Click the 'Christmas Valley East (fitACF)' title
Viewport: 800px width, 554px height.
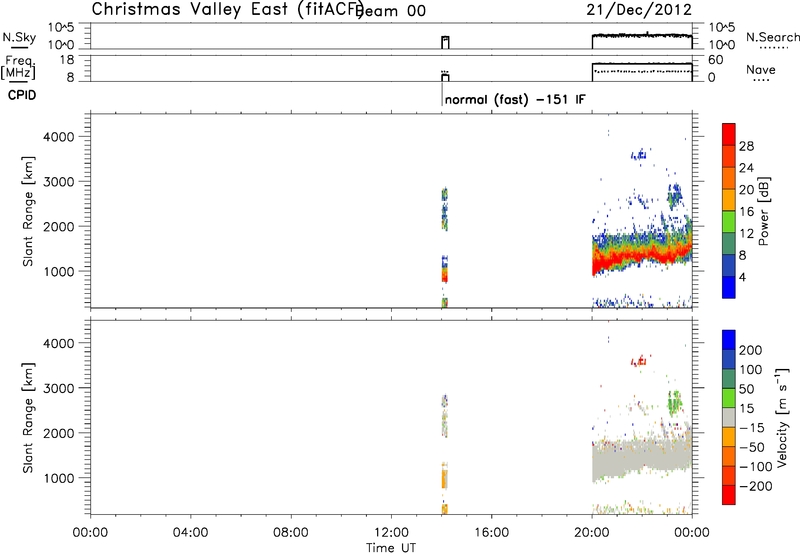click(227, 10)
